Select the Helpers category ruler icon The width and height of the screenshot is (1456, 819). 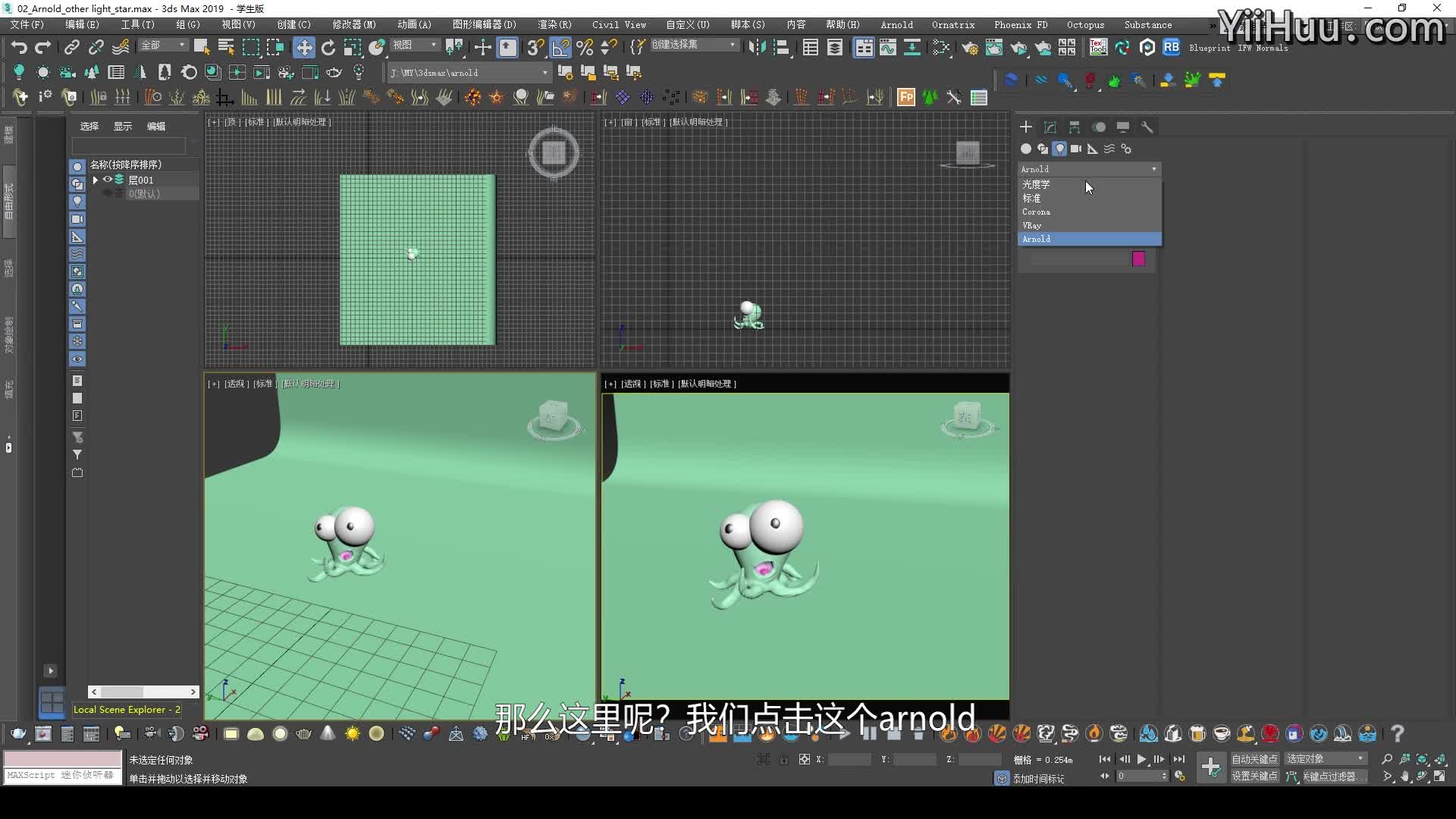click(x=1093, y=149)
